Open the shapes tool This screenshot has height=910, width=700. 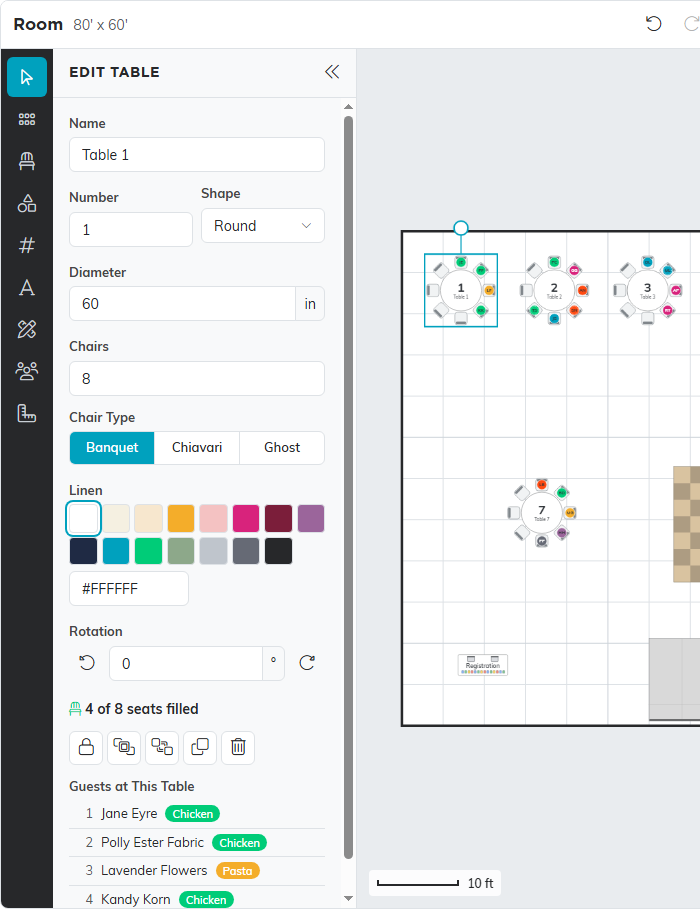pyautogui.click(x=27, y=203)
